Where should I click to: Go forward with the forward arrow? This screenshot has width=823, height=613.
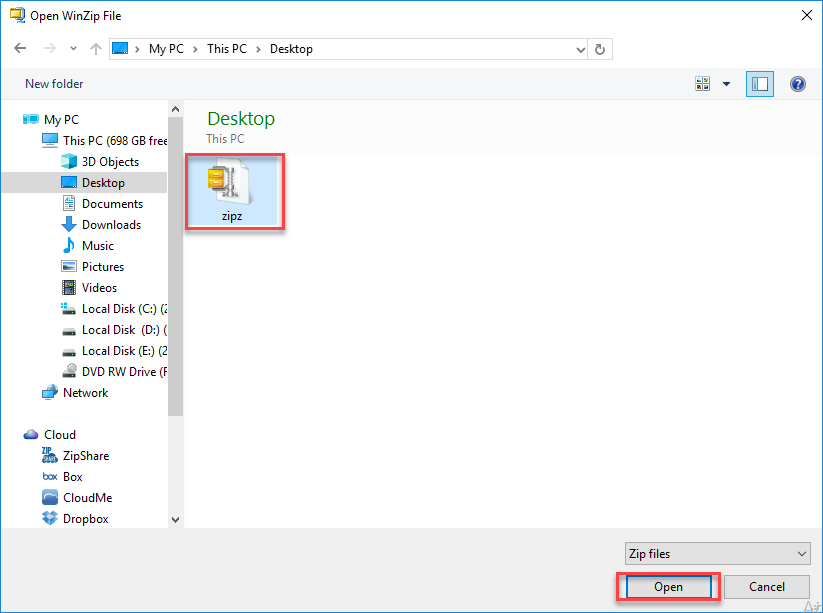tap(49, 49)
